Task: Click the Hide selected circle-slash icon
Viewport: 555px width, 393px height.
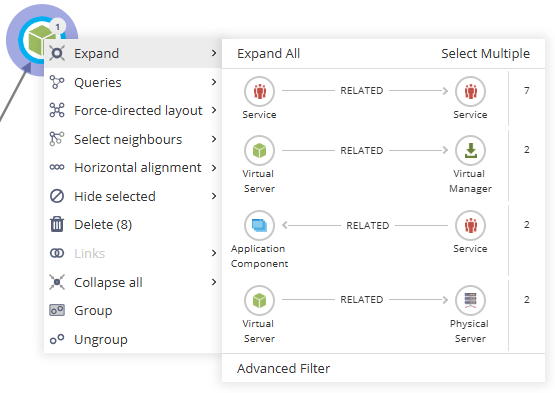Action: click(57, 196)
